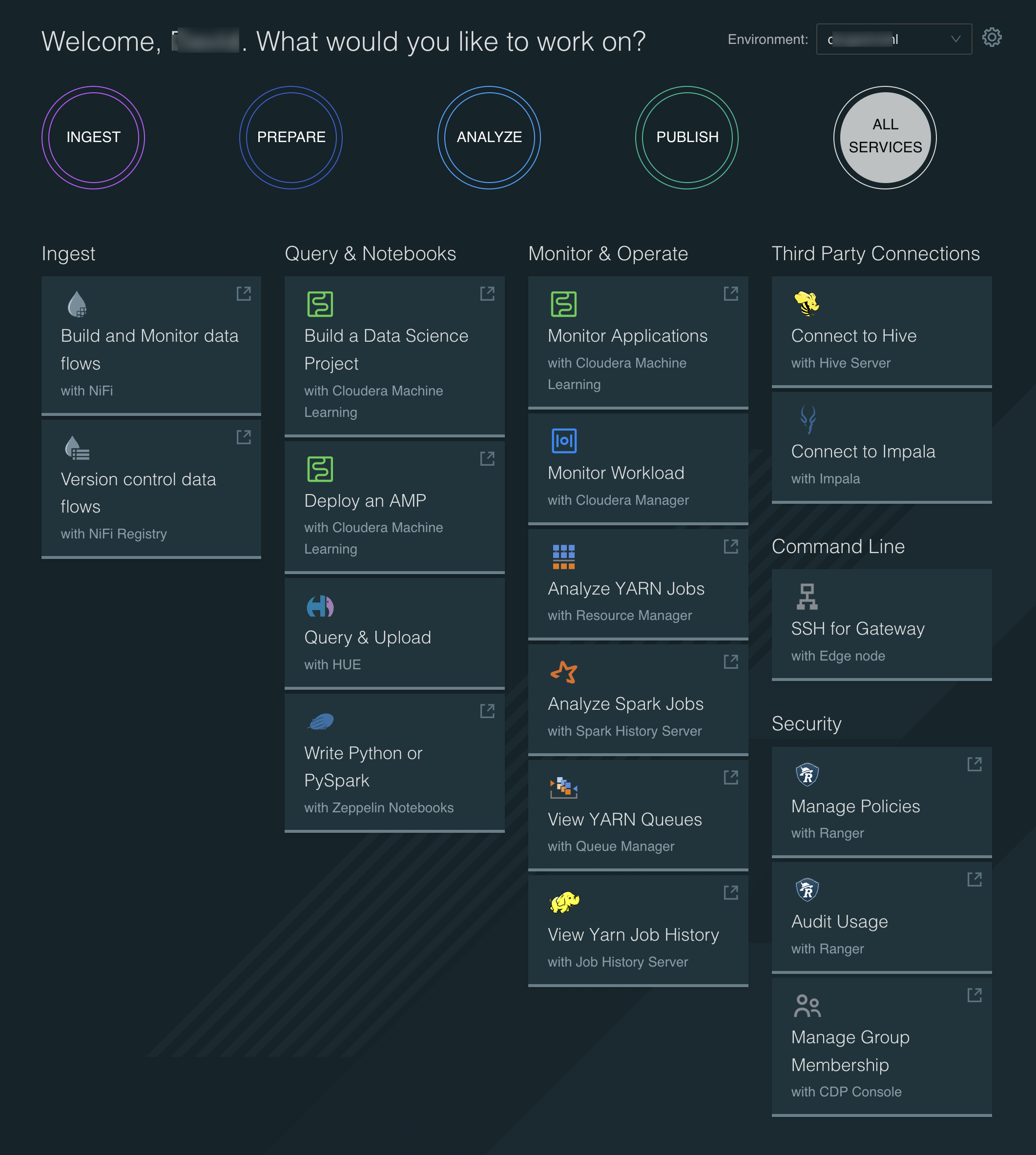Open external link on Build and Monitor data flows
Screen dimensions: 1036x1155
tap(244, 294)
